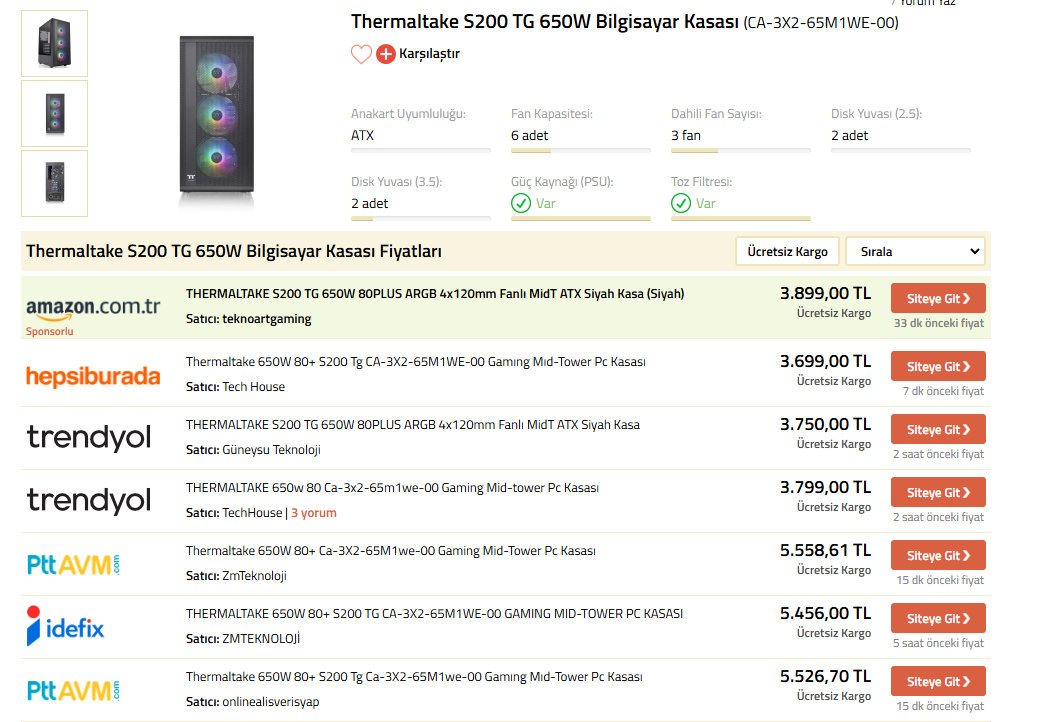Open TechHouse trendyol listing title
Viewport: 1054px width, 722px height.
(x=393, y=488)
